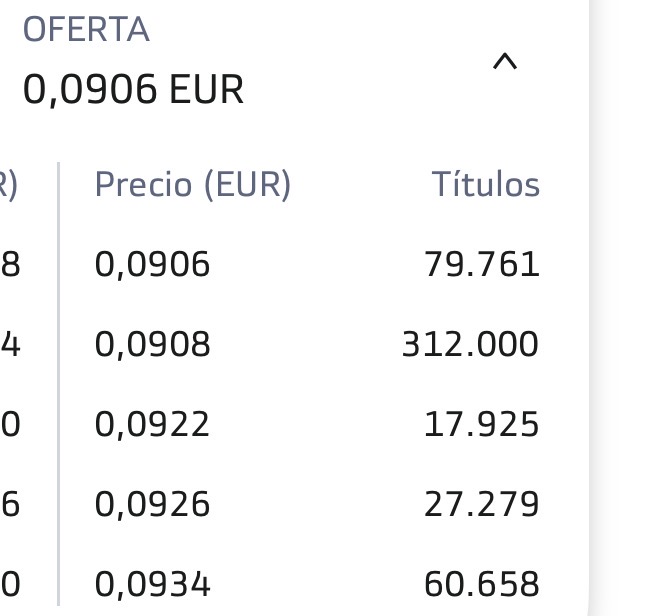661x616 pixels.
Task: Click the OFERTA heading label
Action: pos(86,29)
